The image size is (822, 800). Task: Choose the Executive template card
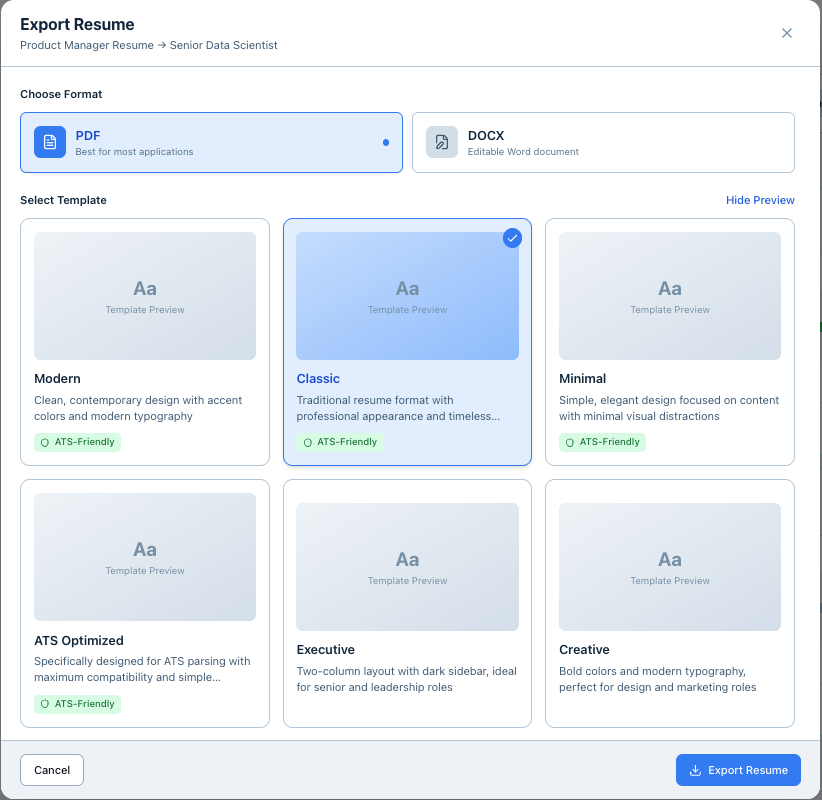pyautogui.click(x=407, y=603)
